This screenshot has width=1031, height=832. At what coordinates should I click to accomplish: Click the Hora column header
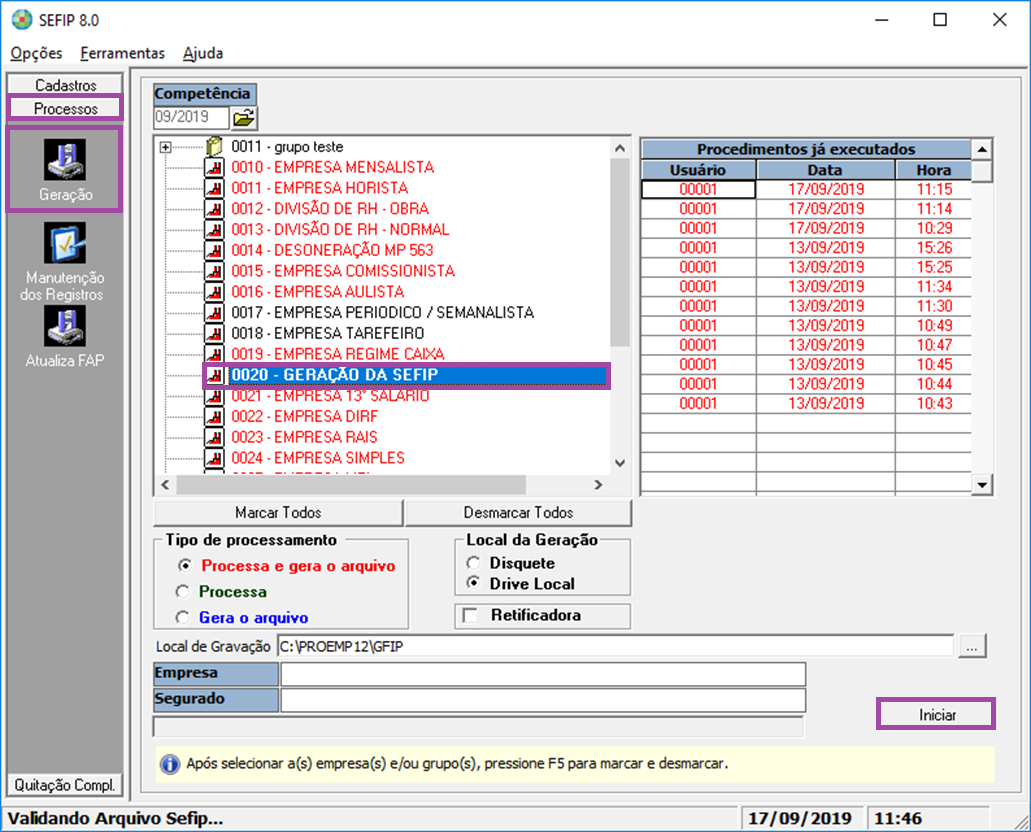click(933, 170)
